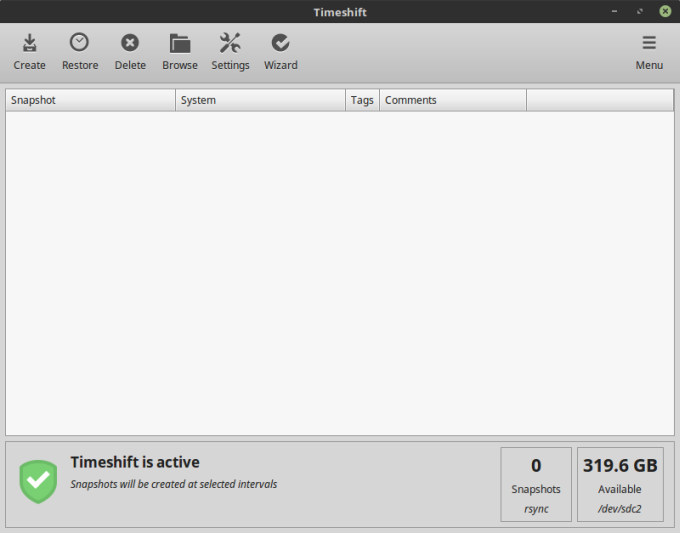The width and height of the screenshot is (680, 533).
Task: Click the 'Timeshift is active' heading
Action: [x=135, y=462]
